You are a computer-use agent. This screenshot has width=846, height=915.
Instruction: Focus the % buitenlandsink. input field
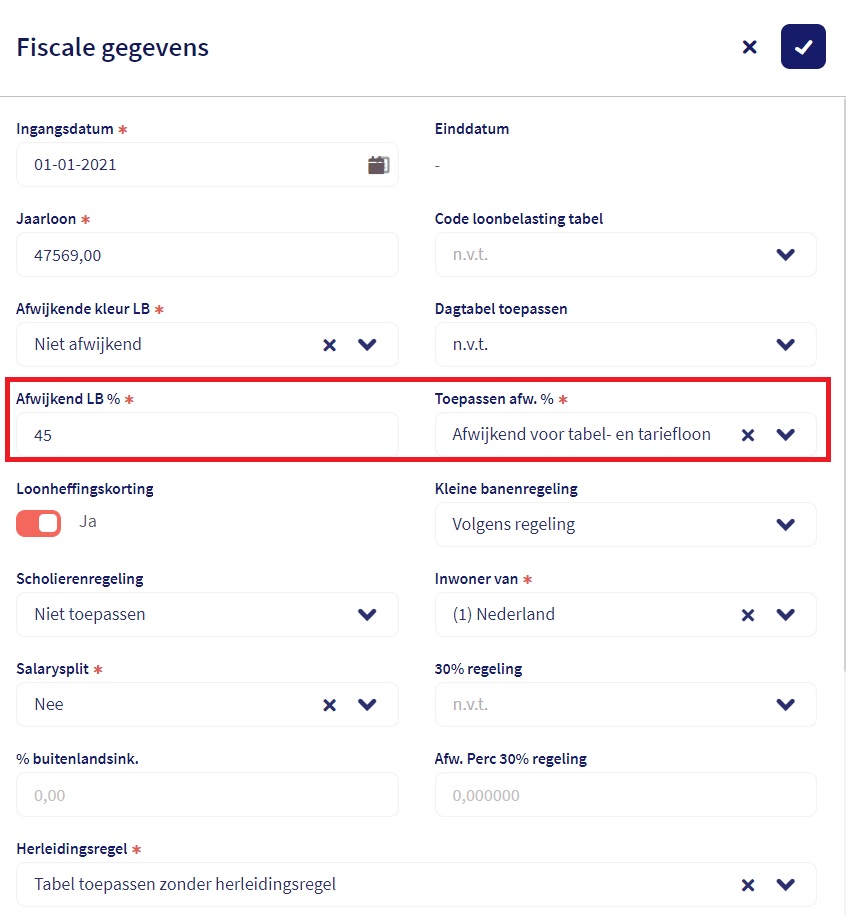207,795
